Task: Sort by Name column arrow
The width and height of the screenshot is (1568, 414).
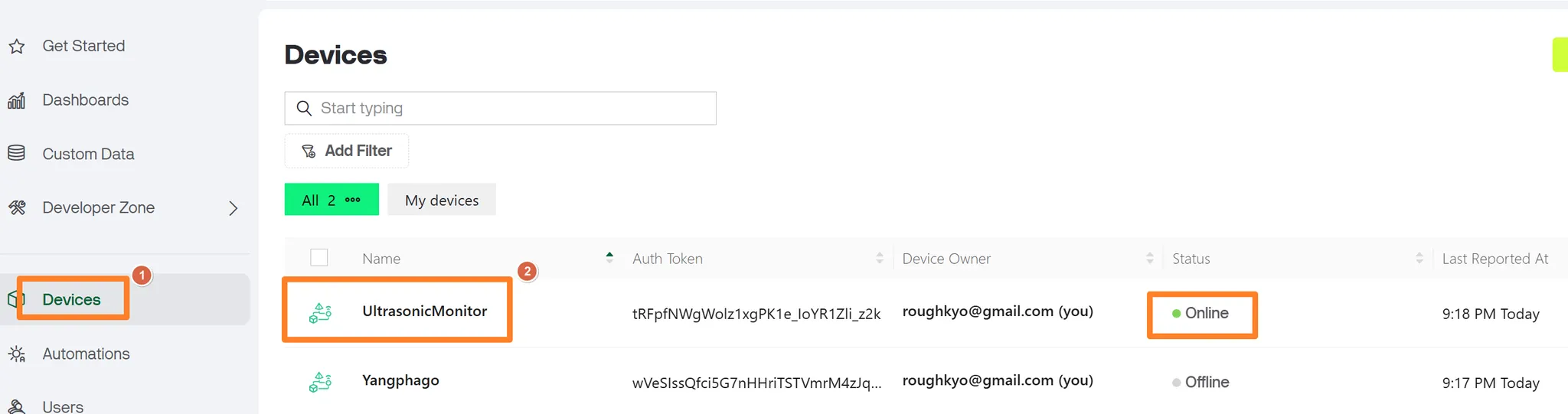Action: (609, 258)
